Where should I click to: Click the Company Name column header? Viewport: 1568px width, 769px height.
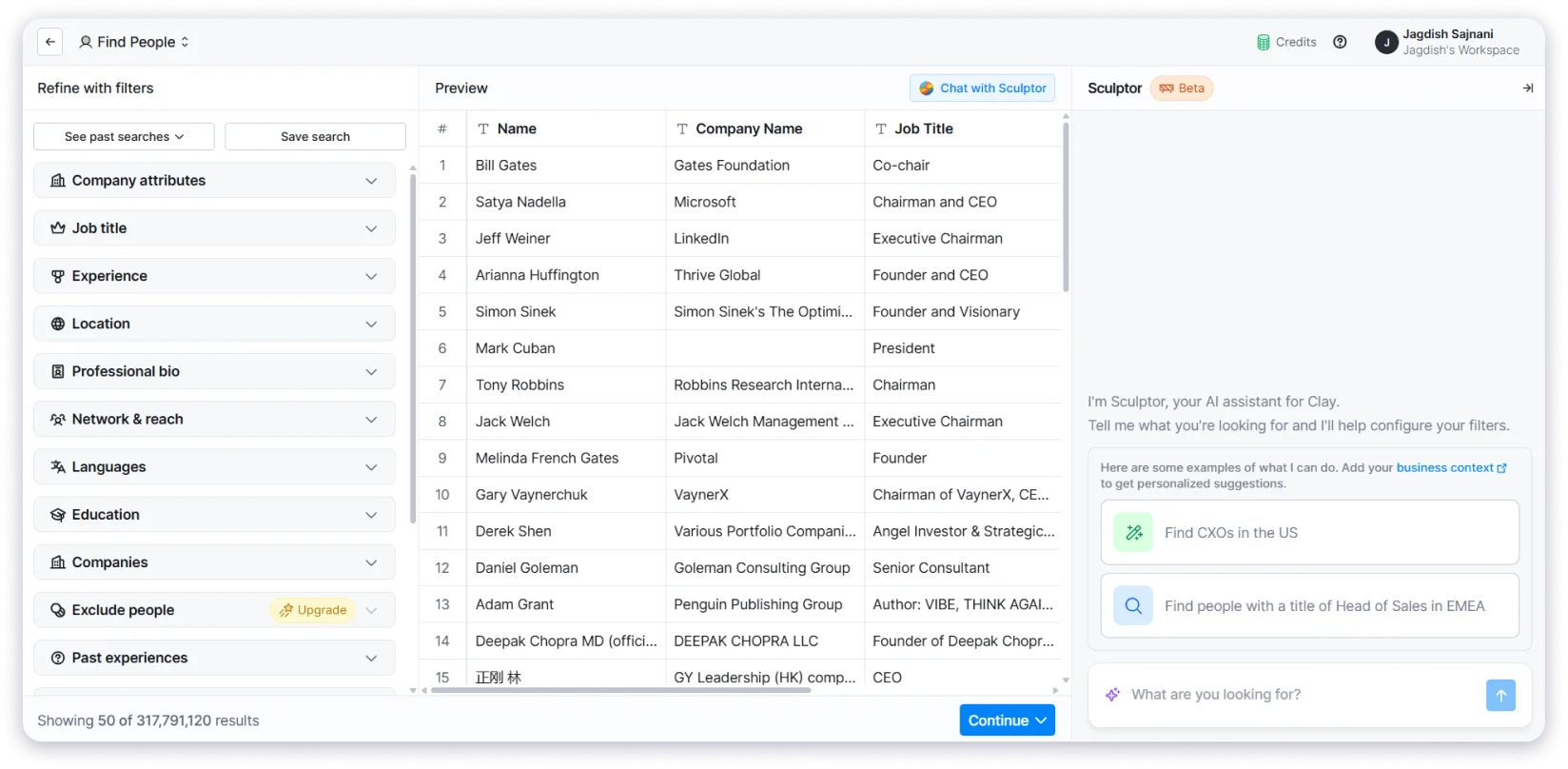[765, 128]
